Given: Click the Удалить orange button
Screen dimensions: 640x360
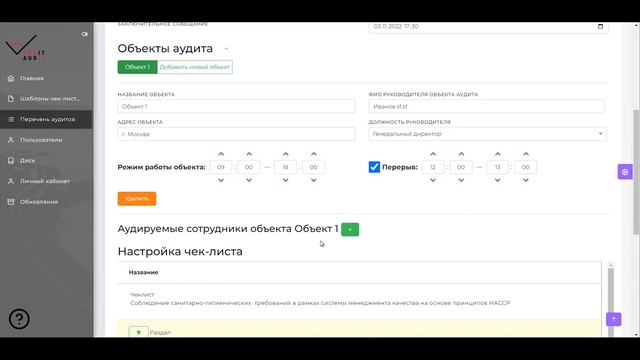Looking at the screenshot, I should 137,199.
